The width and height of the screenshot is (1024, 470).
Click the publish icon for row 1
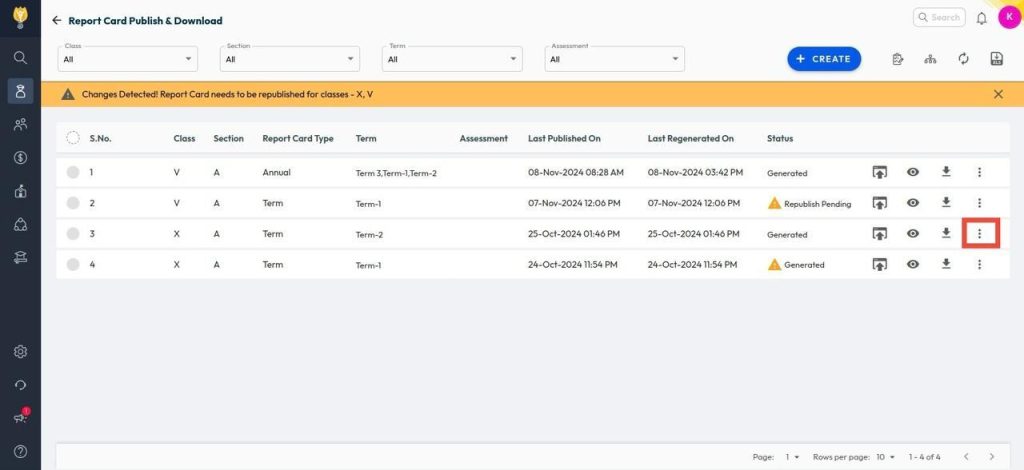tap(880, 172)
